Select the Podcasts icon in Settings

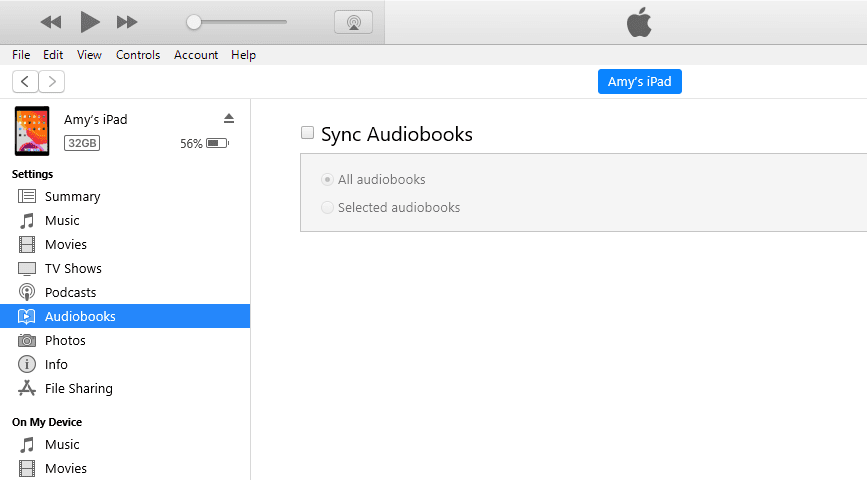(x=27, y=292)
